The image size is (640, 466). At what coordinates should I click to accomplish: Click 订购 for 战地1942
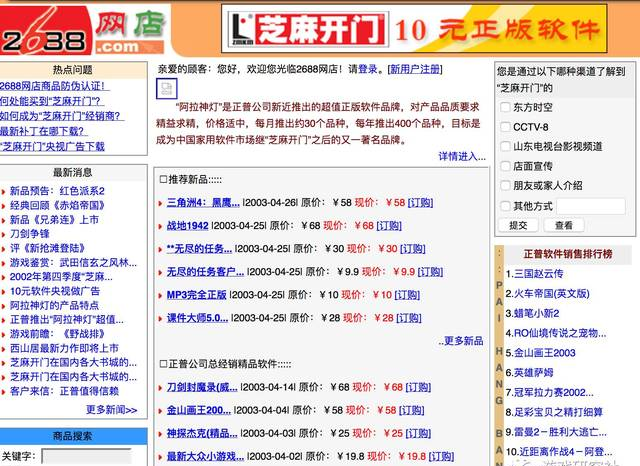click(389, 226)
